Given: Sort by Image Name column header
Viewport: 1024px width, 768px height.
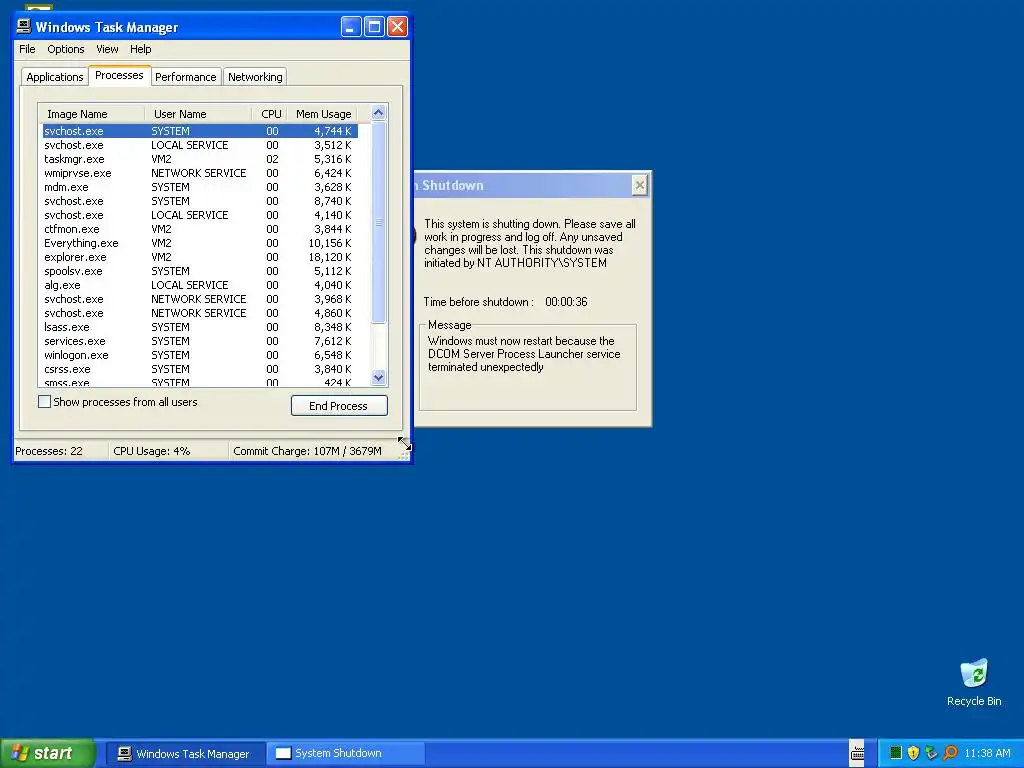Looking at the screenshot, I should point(91,114).
